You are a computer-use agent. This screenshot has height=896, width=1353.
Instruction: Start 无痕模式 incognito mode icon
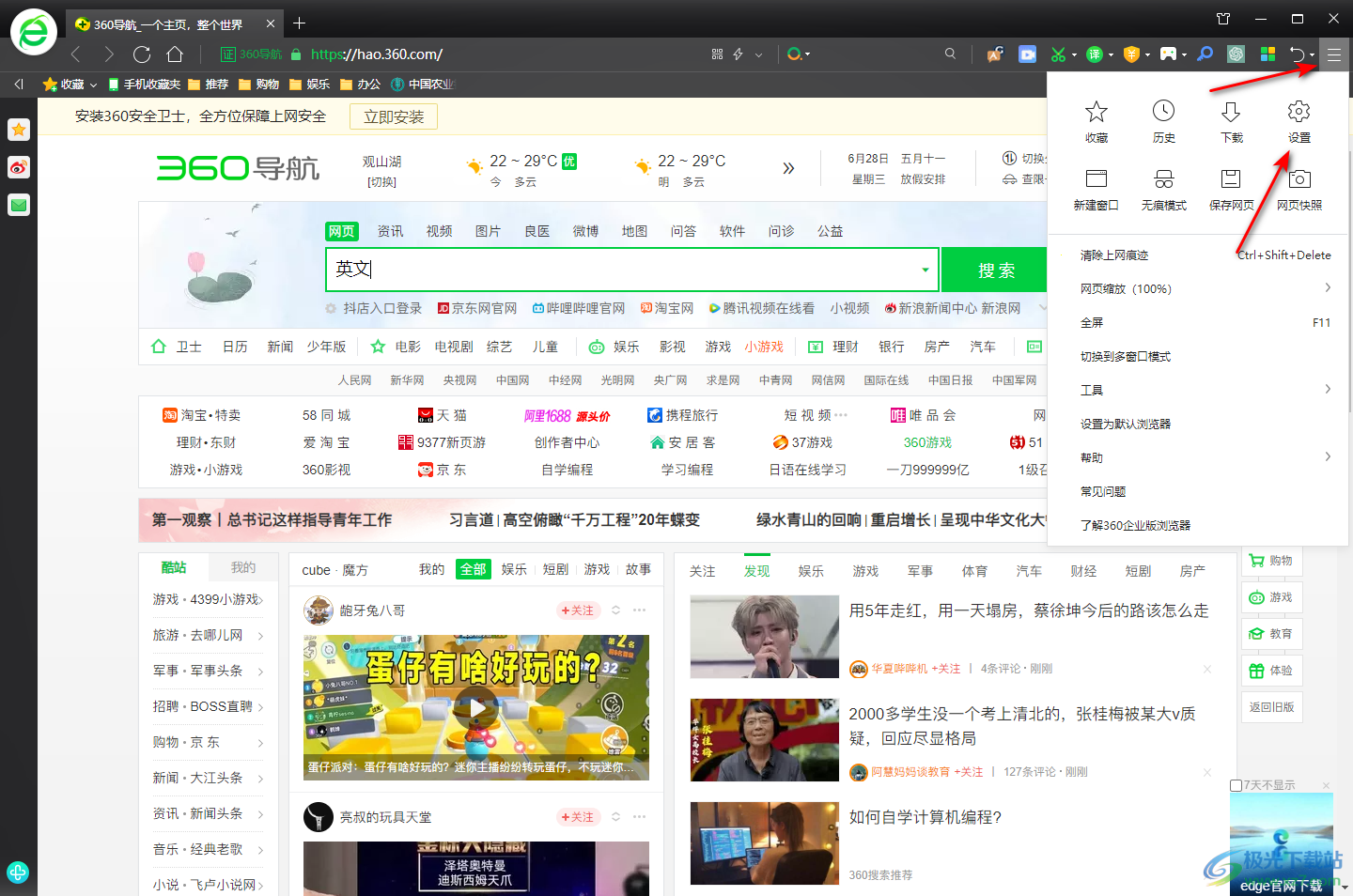click(x=1163, y=178)
